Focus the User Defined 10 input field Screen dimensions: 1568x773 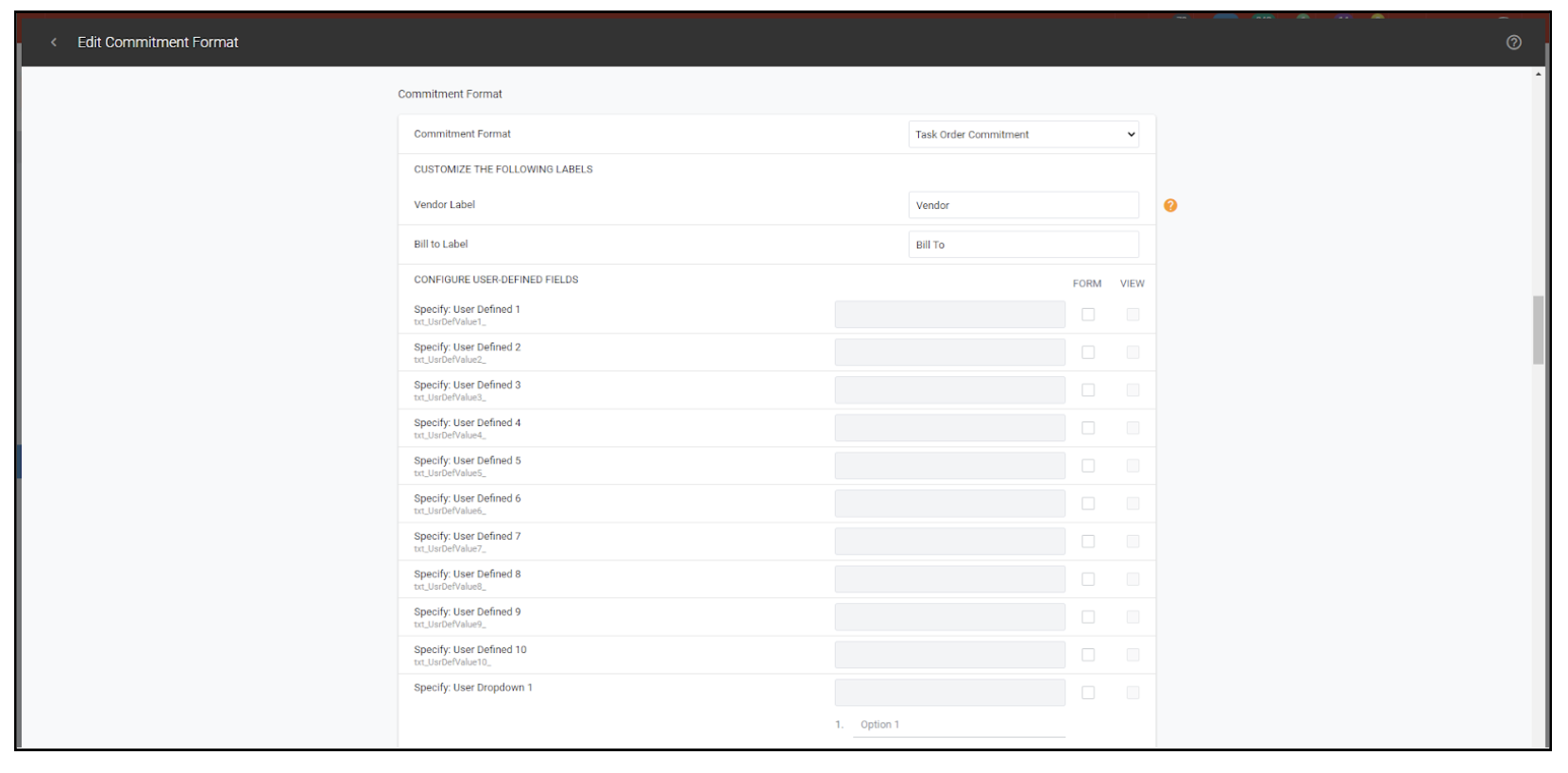[x=949, y=655]
